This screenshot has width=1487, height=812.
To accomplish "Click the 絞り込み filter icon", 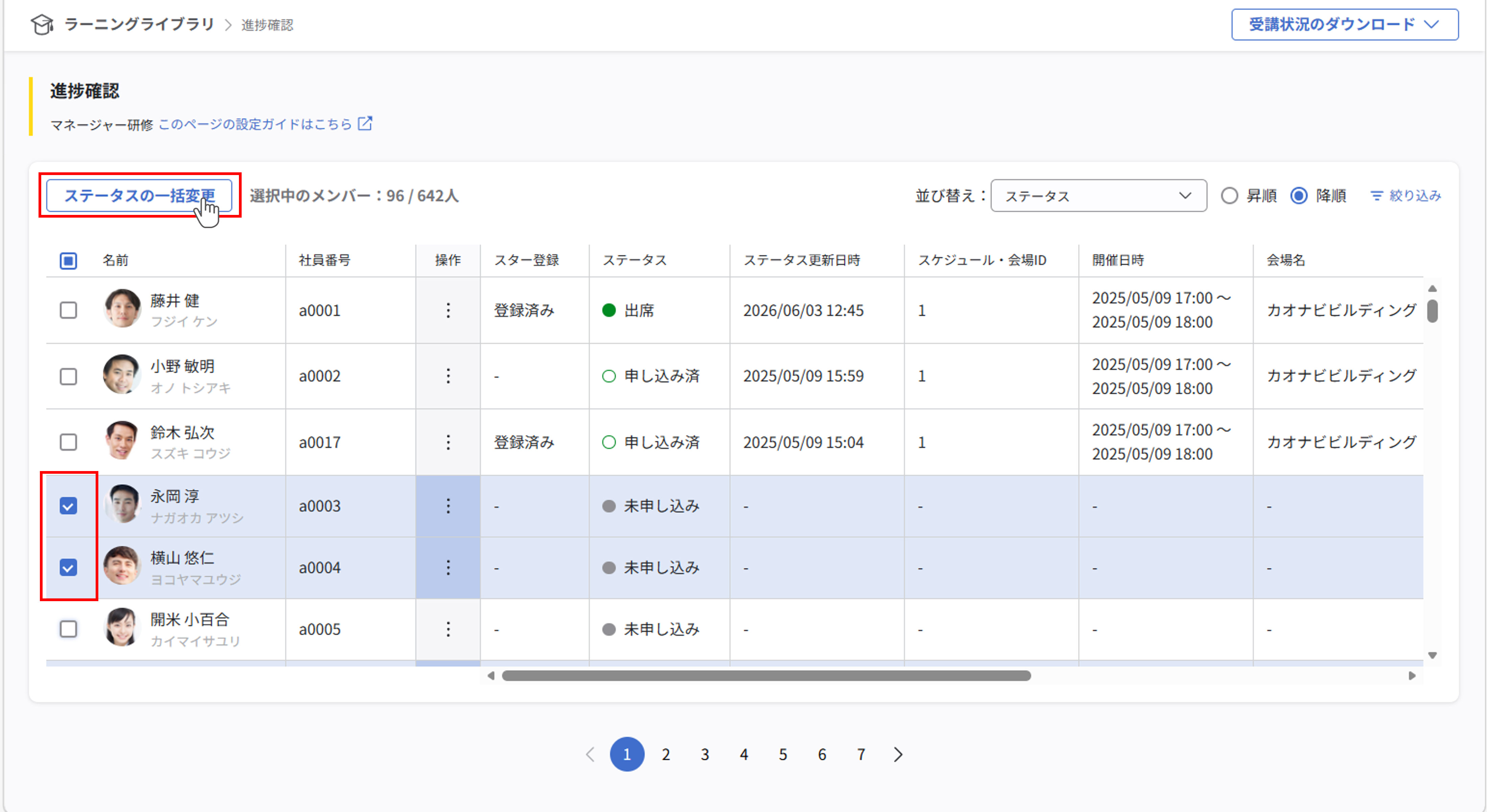I will pos(1377,196).
